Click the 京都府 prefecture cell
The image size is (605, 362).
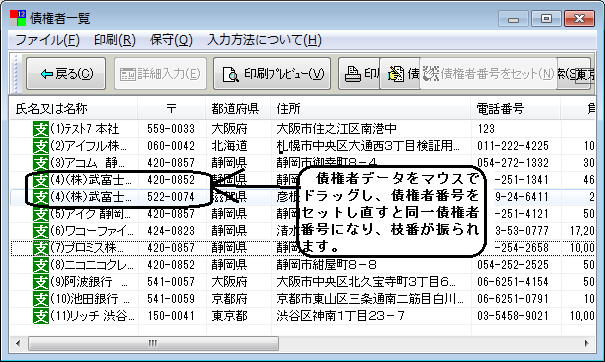coord(229,299)
